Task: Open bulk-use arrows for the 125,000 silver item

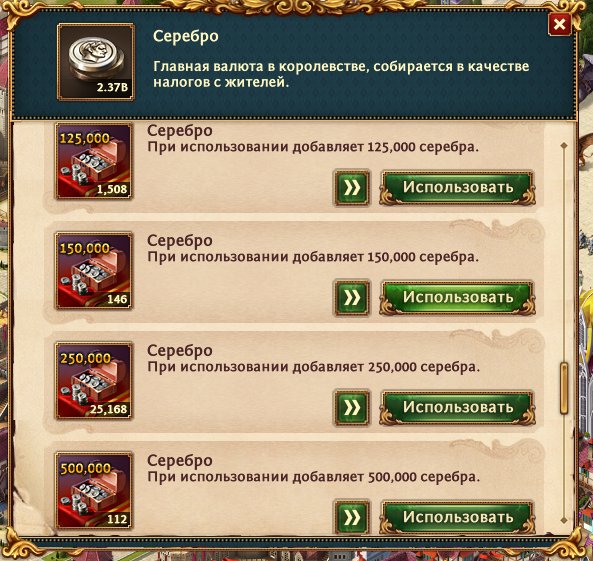Action: (351, 188)
